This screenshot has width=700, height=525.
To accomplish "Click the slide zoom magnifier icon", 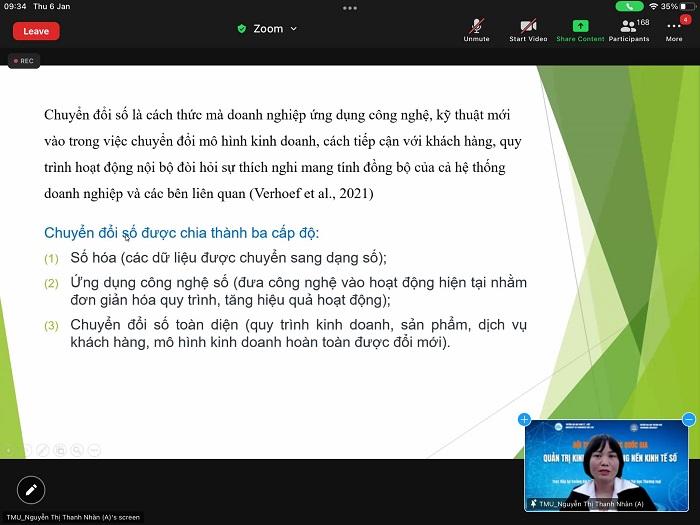I will click(x=77, y=451).
